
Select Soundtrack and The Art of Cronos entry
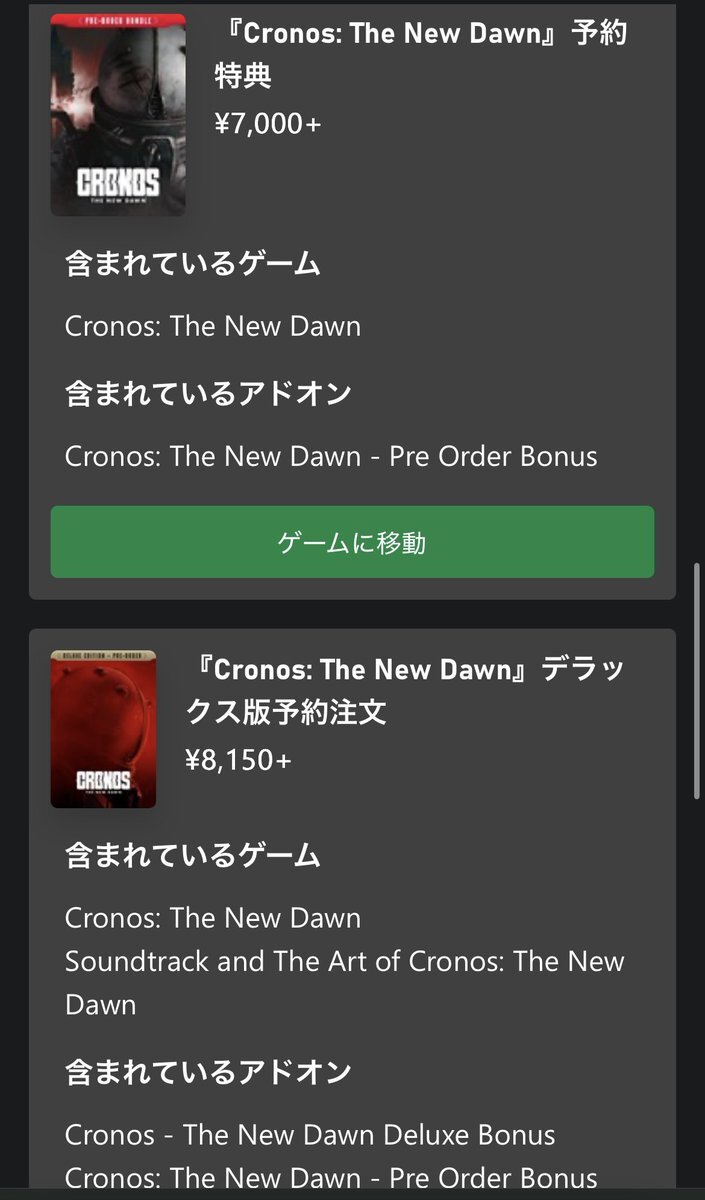(x=345, y=983)
